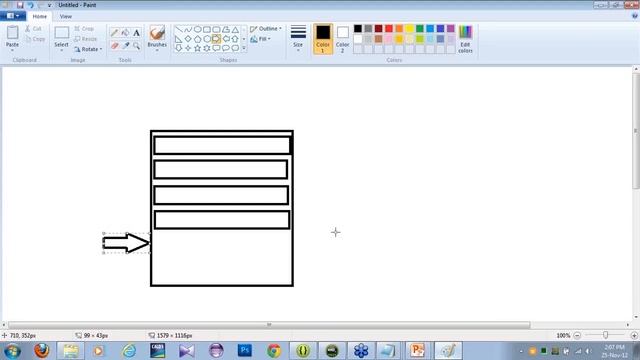640x360 pixels.
Task: Pick the purple palette swatch
Action: tap(451, 29)
